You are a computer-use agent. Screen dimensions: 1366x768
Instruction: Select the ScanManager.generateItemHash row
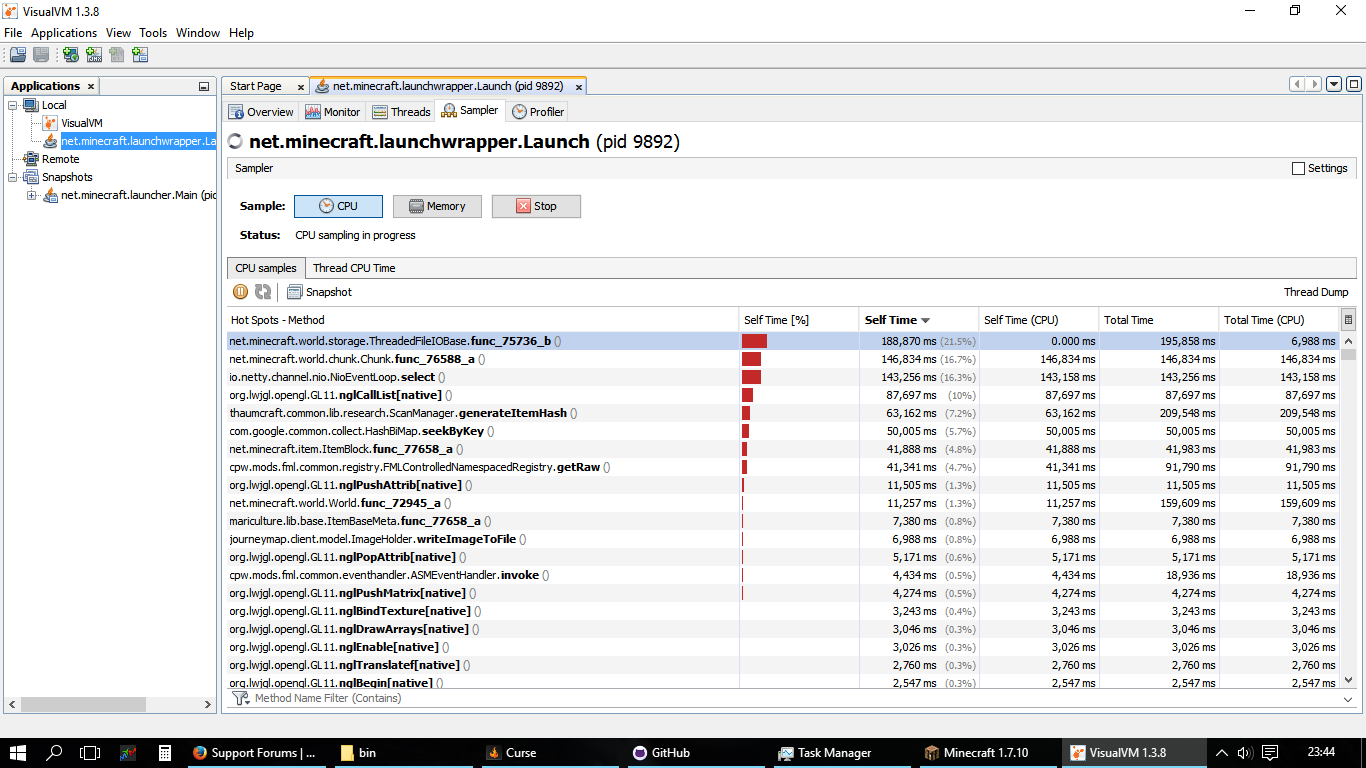point(783,413)
